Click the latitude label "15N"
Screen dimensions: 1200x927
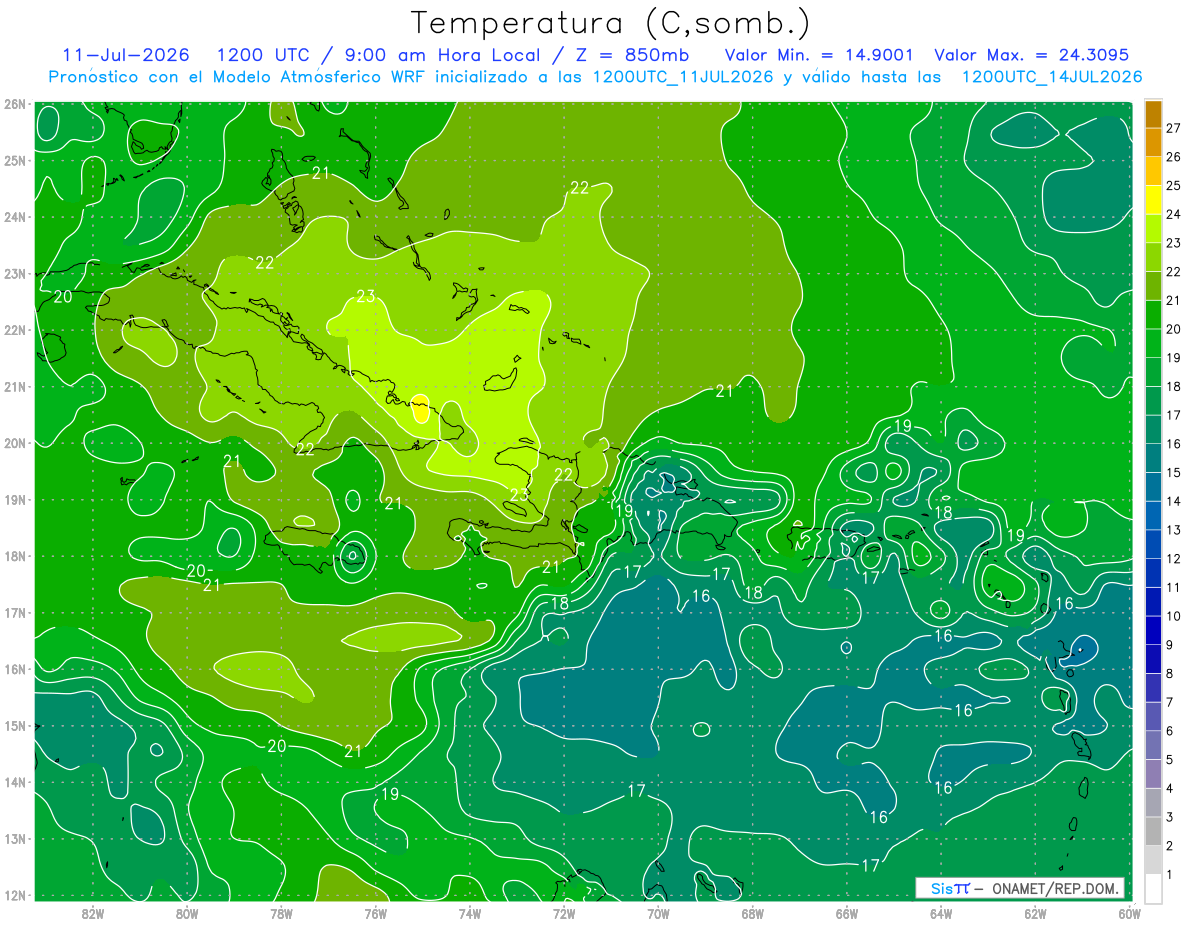click(15, 725)
